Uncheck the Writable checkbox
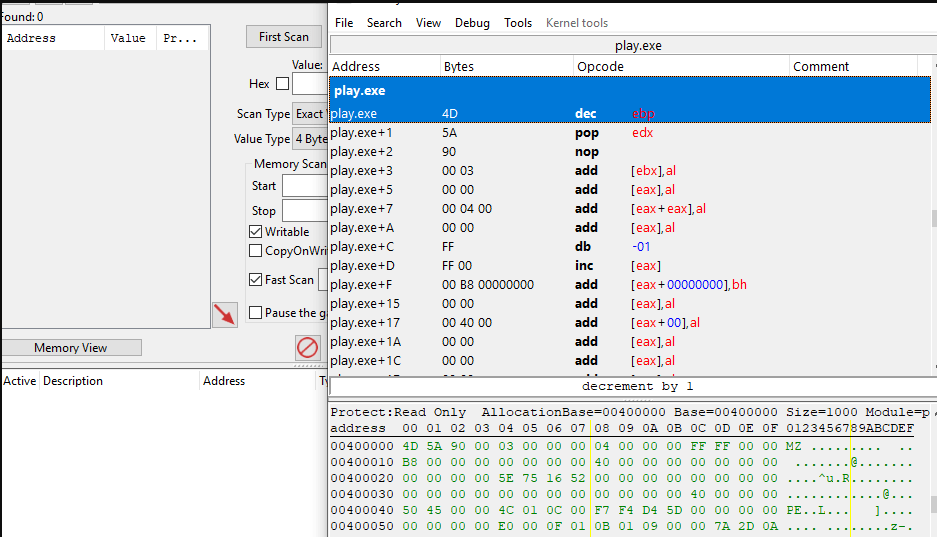 (x=255, y=232)
